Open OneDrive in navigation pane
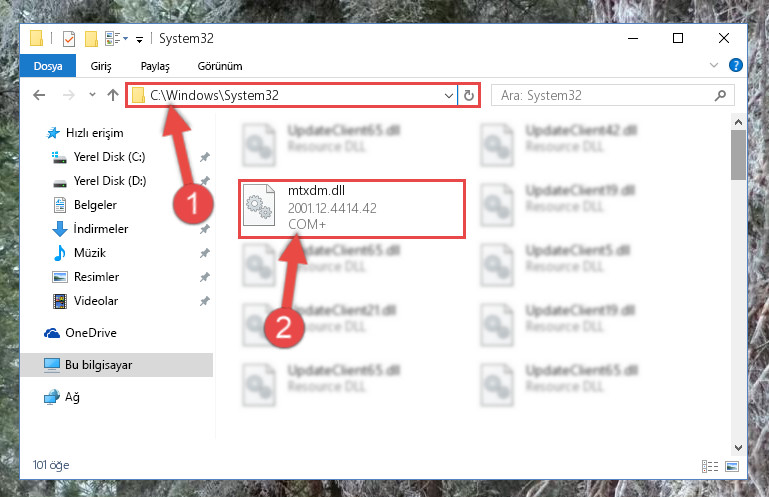Image resolution: width=769 pixels, height=497 pixels. point(91,333)
